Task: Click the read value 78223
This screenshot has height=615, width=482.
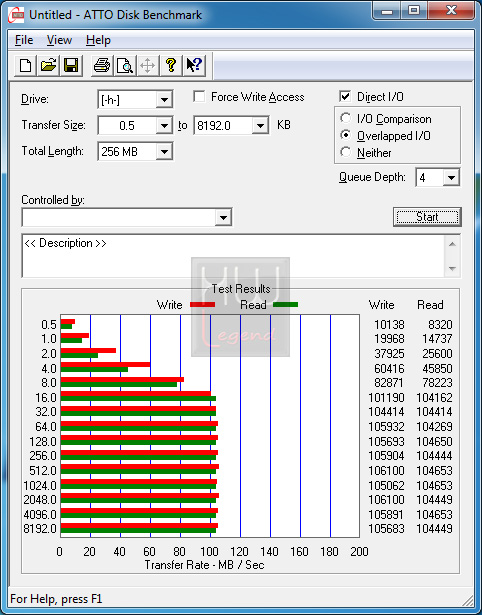Action: pyautogui.click(x=437, y=382)
